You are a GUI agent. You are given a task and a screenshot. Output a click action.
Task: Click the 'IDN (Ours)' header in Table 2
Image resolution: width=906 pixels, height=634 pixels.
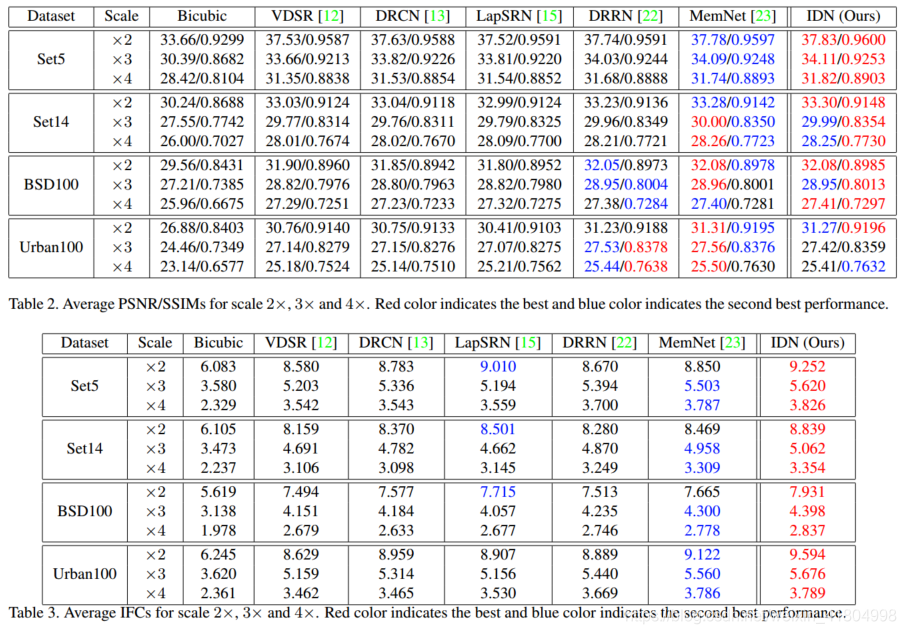click(x=843, y=16)
